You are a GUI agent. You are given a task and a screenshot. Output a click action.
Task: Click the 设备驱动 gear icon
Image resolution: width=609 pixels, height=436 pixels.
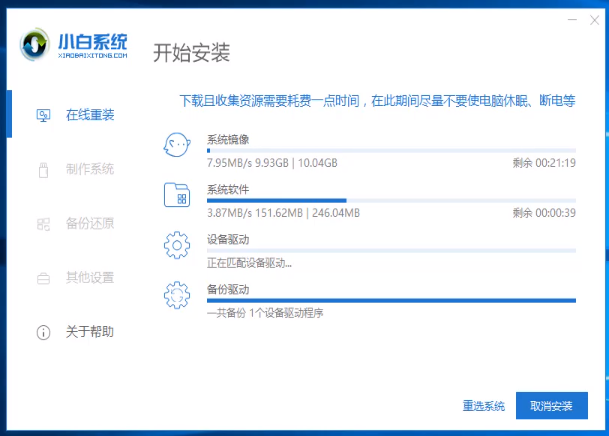pos(177,246)
